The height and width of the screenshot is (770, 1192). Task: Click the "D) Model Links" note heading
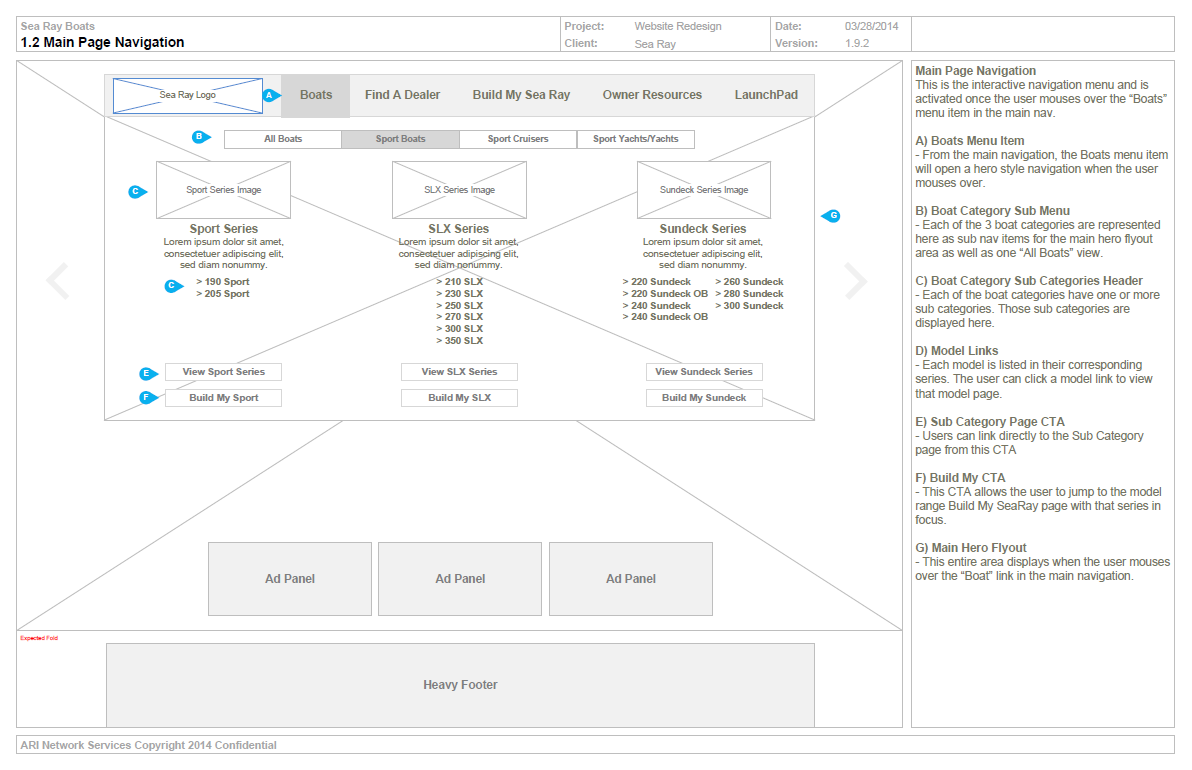click(x=957, y=350)
